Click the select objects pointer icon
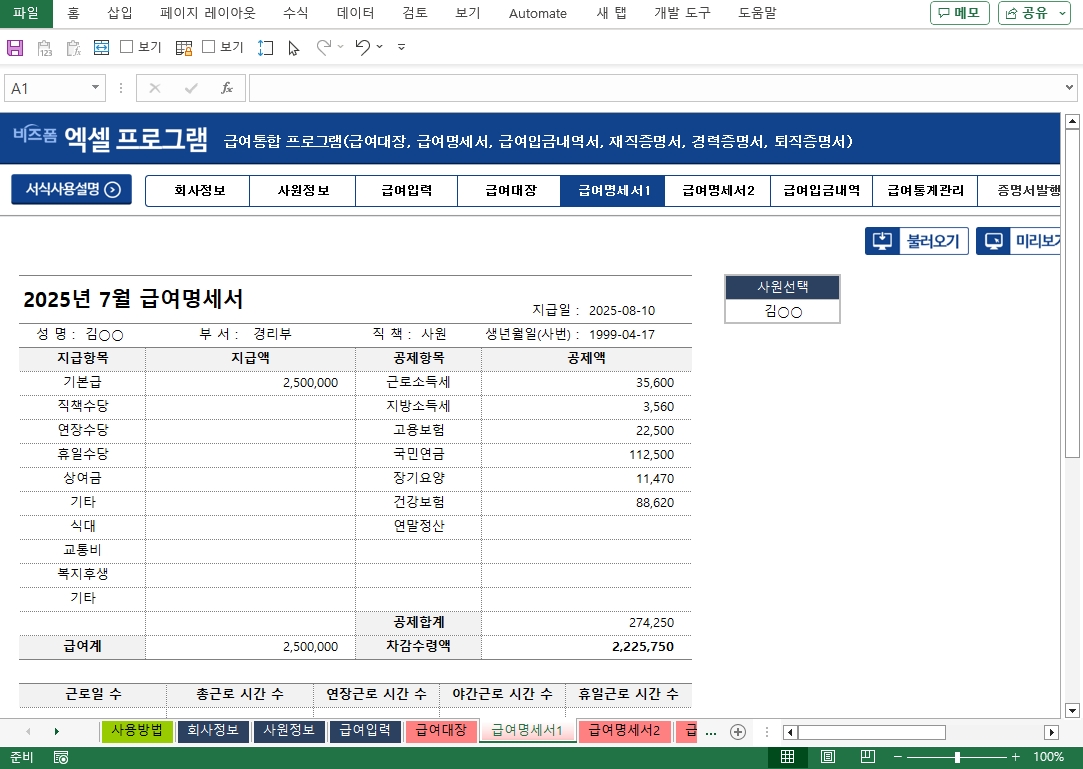 293,47
